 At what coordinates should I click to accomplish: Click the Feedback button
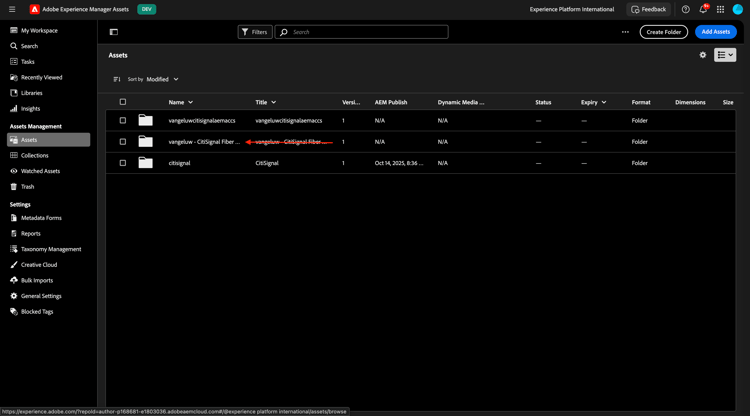tap(649, 9)
